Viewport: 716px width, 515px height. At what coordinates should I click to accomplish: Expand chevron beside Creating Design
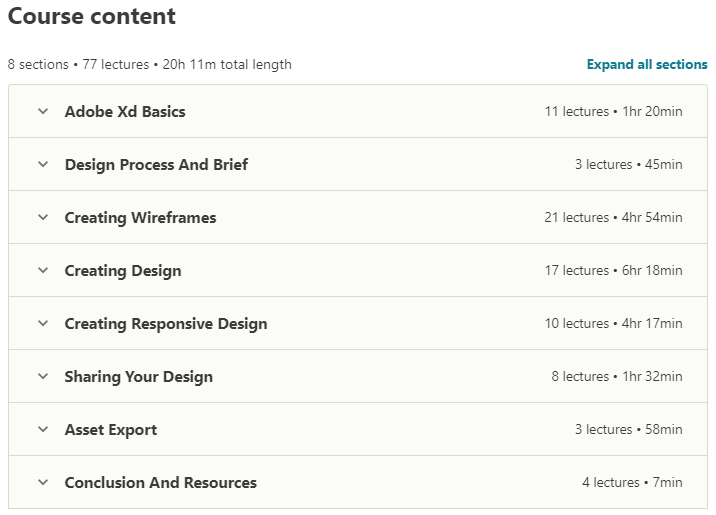[x=43, y=270]
